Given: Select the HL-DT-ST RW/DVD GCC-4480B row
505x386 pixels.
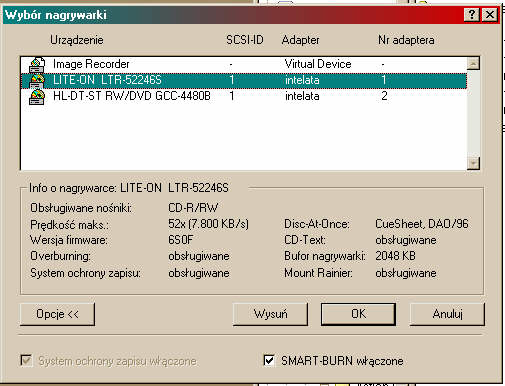Looking at the screenshot, I should pyautogui.click(x=244, y=96).
